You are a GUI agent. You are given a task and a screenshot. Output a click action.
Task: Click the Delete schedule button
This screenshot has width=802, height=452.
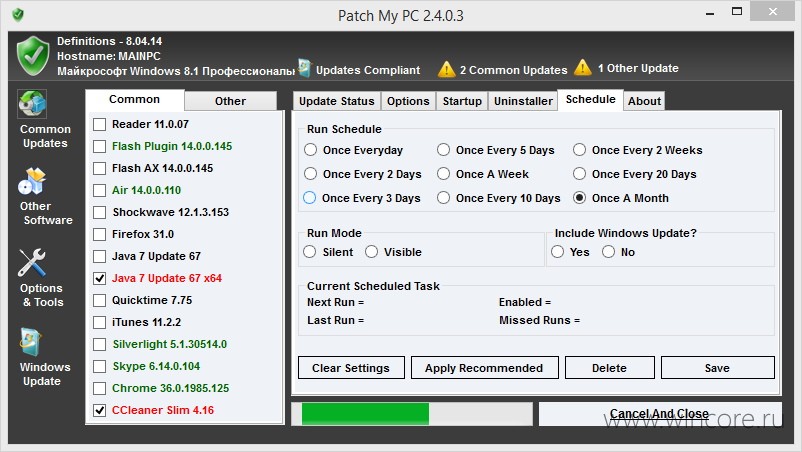coord(609,368)
